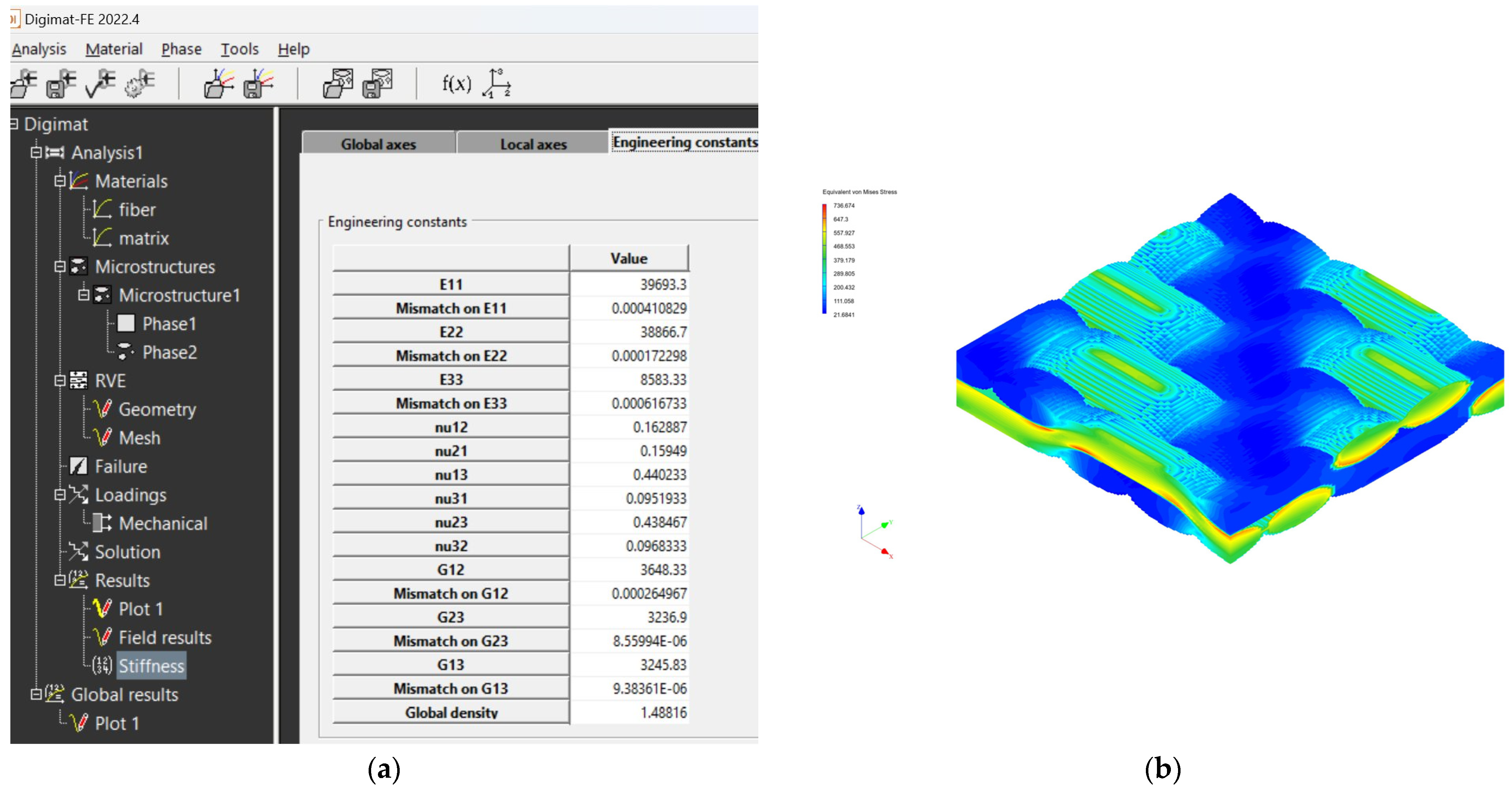Image resolution: width=1512 pixels, height=792 pixels.
Task: Click the save analysis floppy icon
Action: [61, 84]
